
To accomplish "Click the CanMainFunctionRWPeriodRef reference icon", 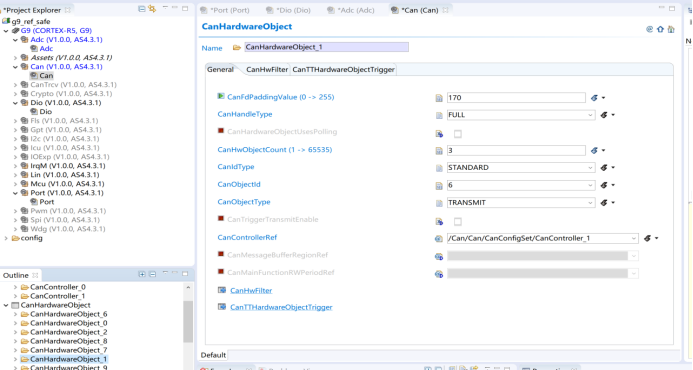I will (x=438, y=274).
